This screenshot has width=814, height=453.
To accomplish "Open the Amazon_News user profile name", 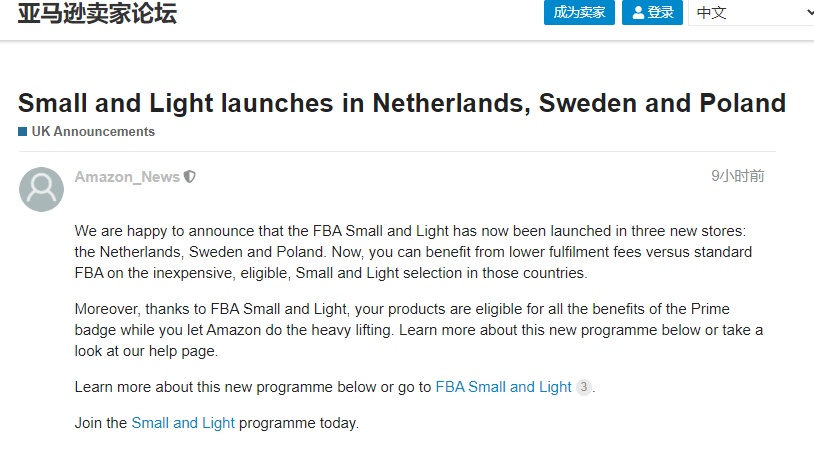I will click(x=127, y=177).
